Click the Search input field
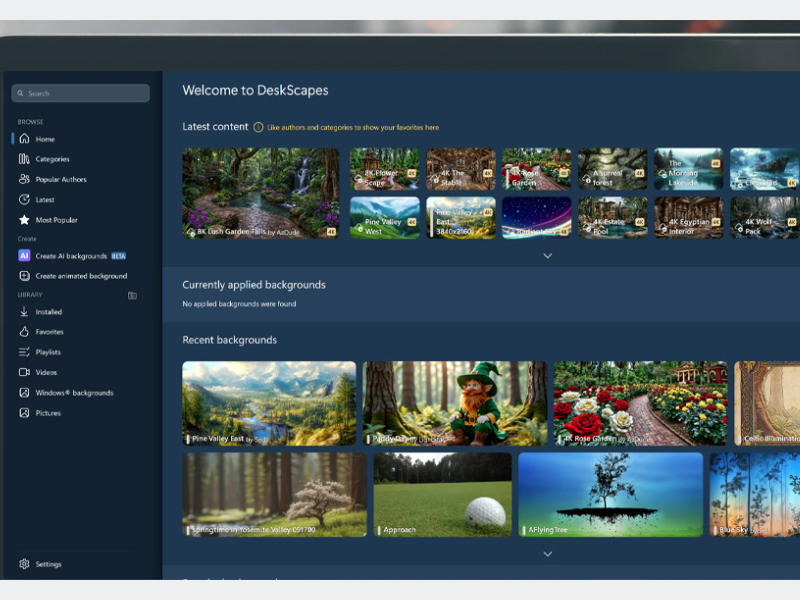Screen dimensions: 800x600 click(x=81, y=93)
